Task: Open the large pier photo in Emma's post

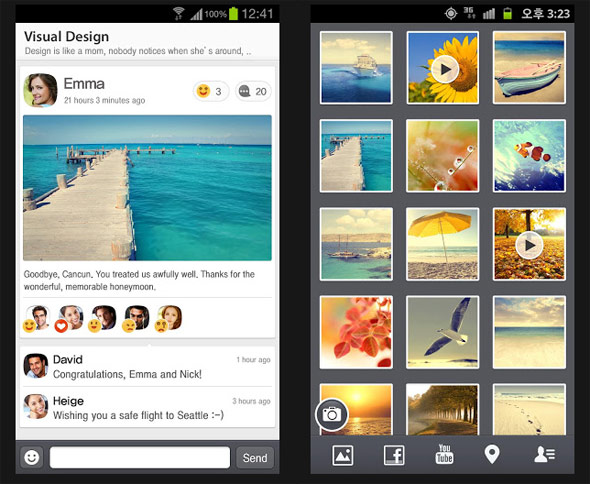Action: click(x=147, y=188)
